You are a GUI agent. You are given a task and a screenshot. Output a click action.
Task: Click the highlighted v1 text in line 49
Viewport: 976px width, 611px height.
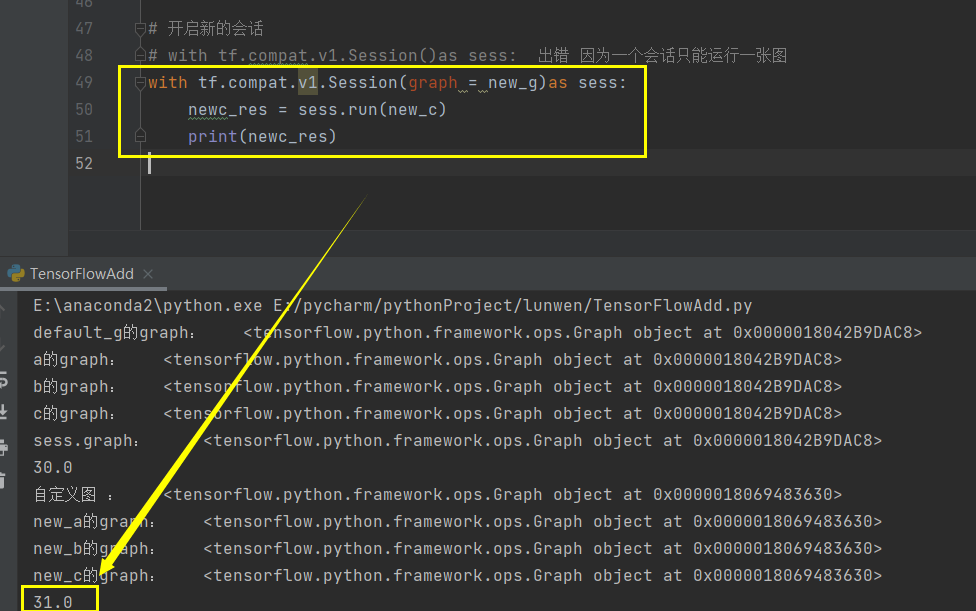[307, 82]
